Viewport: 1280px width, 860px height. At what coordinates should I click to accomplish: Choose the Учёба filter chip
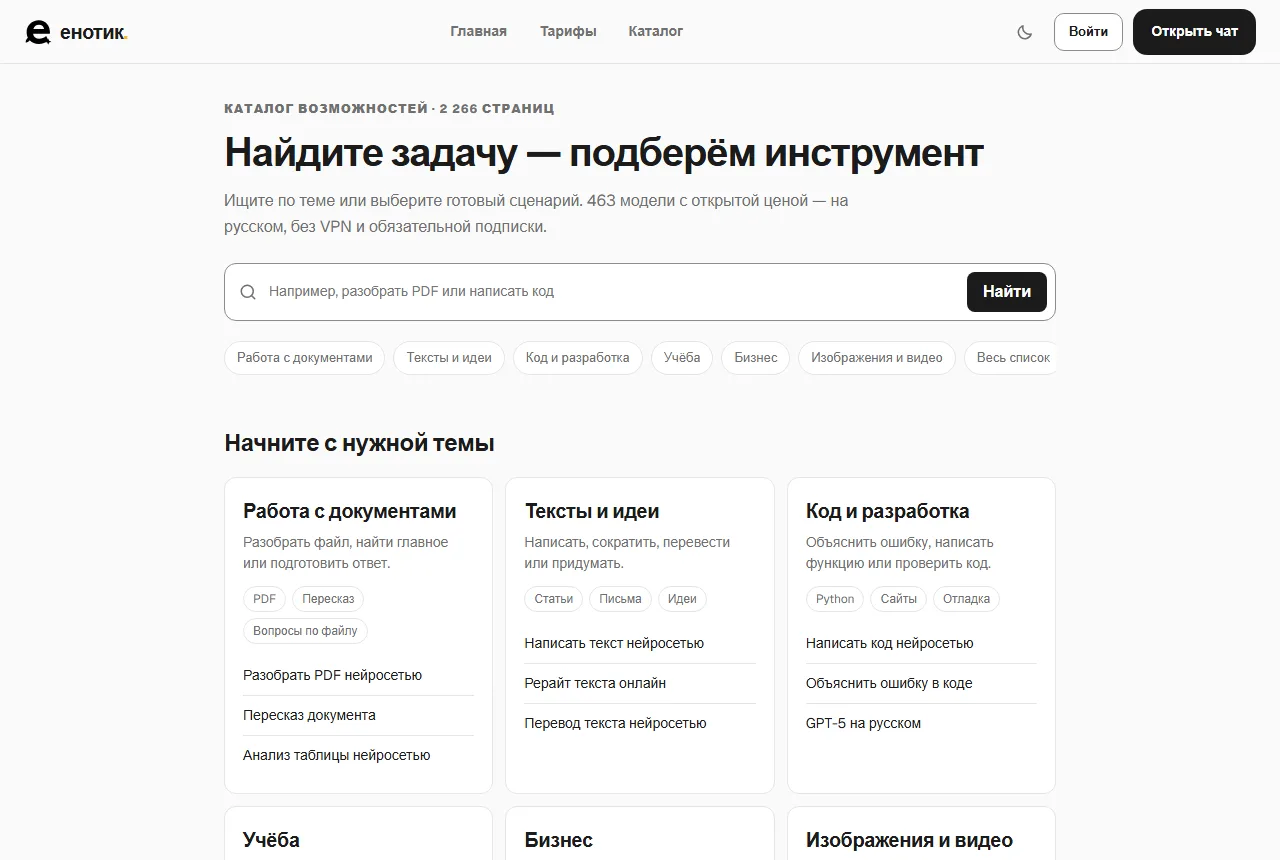click(x=682, y=358)
